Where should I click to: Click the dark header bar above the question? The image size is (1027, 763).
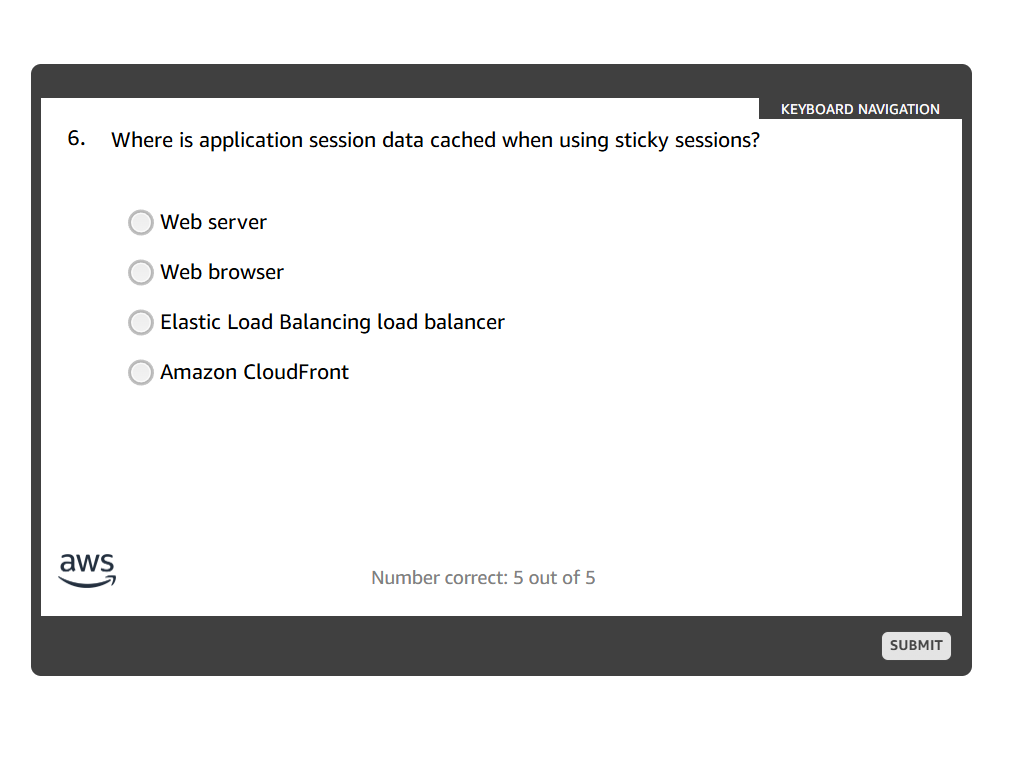400,81
